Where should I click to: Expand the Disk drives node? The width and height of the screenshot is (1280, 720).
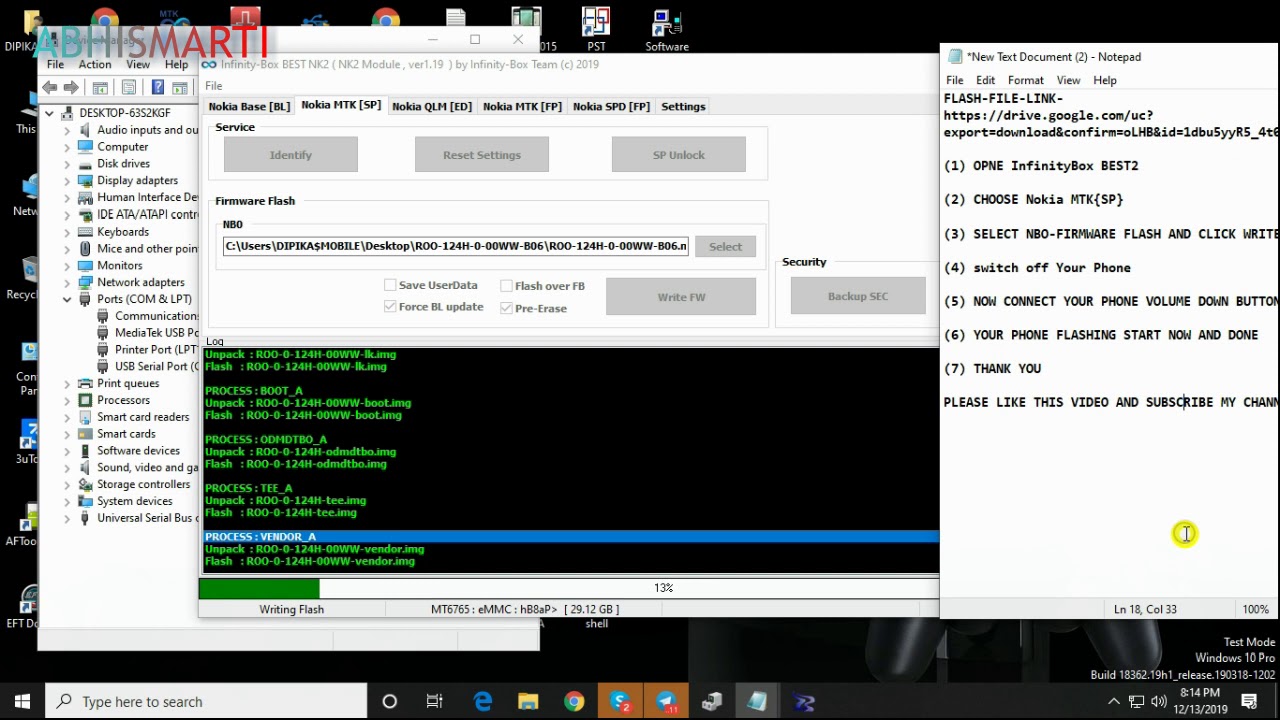pos(67,164)
